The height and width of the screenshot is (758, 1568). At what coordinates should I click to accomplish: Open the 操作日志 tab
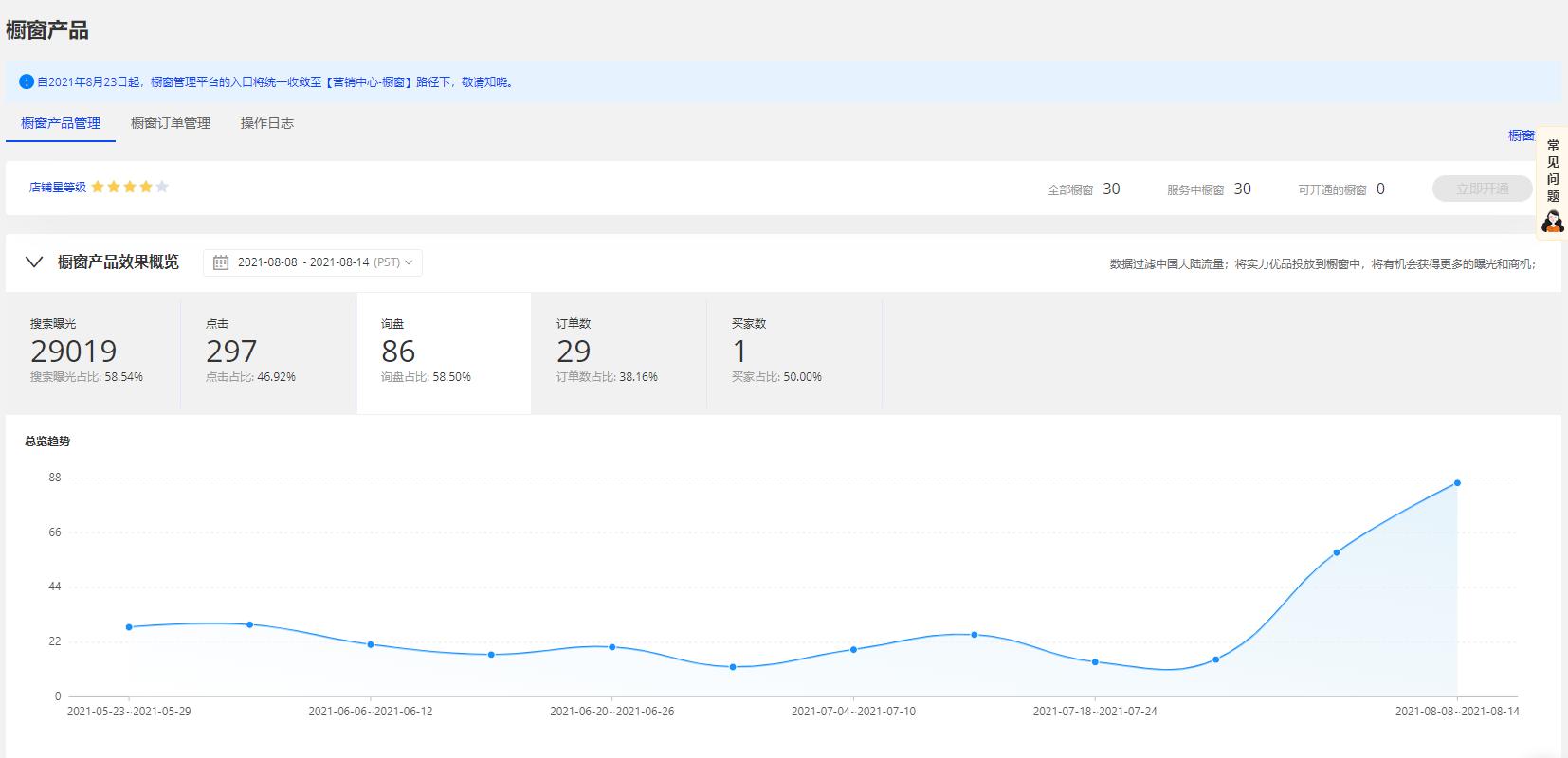tap(267, 123)
